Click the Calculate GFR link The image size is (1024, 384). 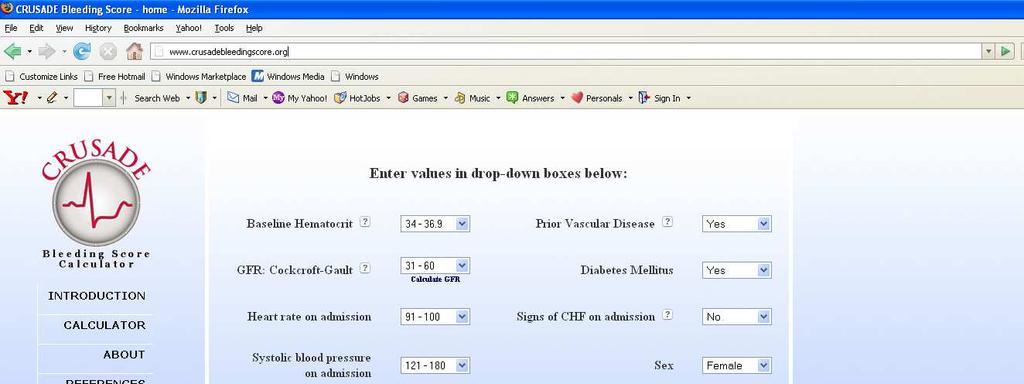point(435,279)
